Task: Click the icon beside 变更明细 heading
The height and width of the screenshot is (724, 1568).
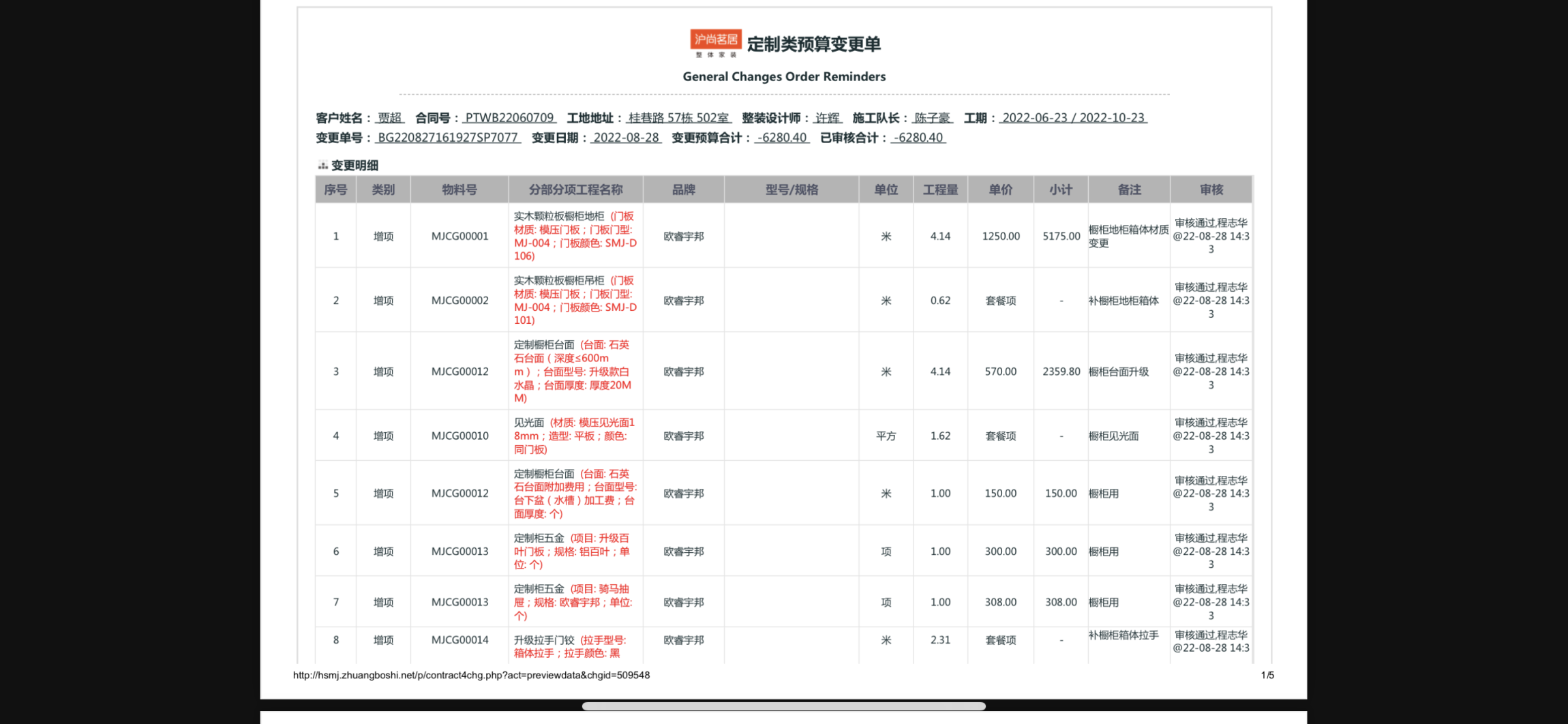Action: (x=322, y=166)
